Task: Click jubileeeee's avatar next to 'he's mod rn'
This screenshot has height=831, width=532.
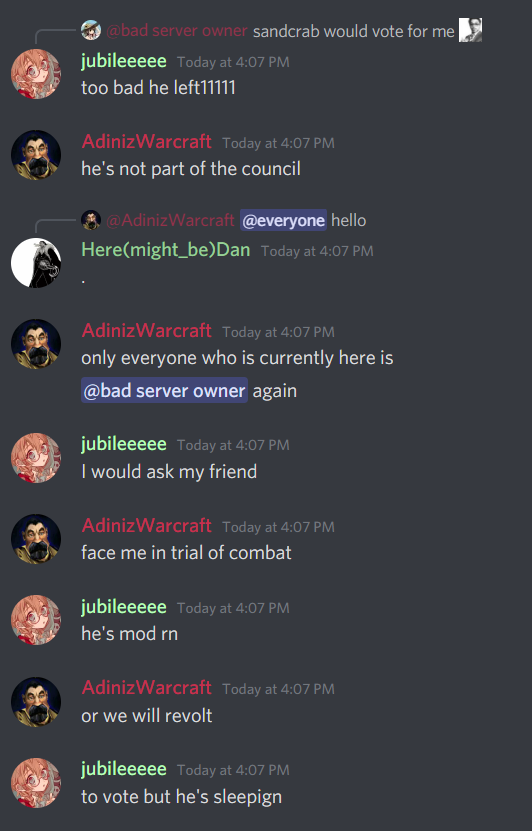Action: [x=36, y=620]
